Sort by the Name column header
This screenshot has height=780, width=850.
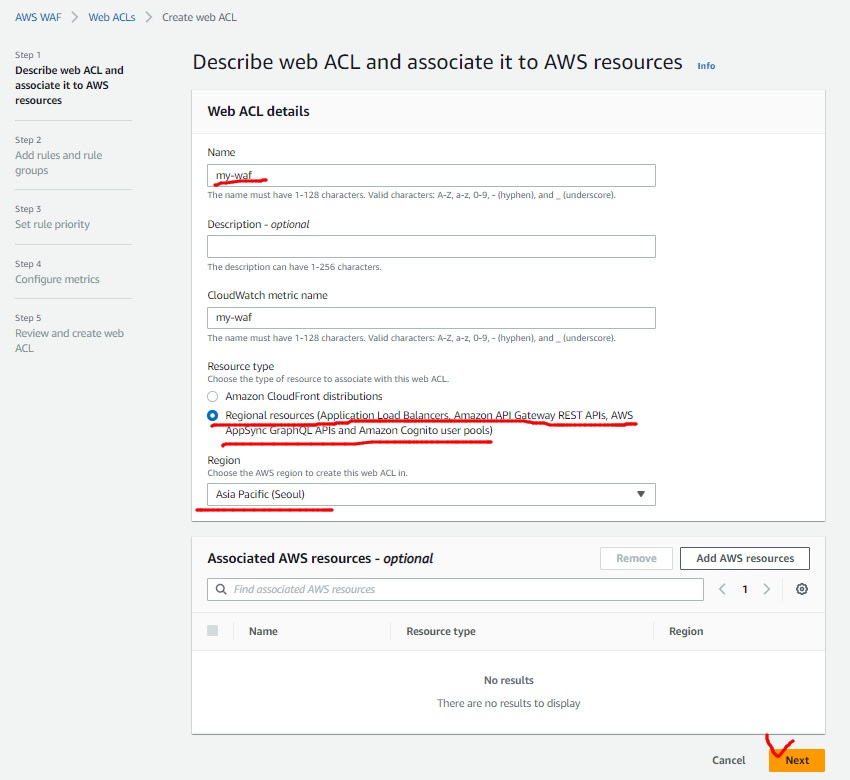pos(263,631)
